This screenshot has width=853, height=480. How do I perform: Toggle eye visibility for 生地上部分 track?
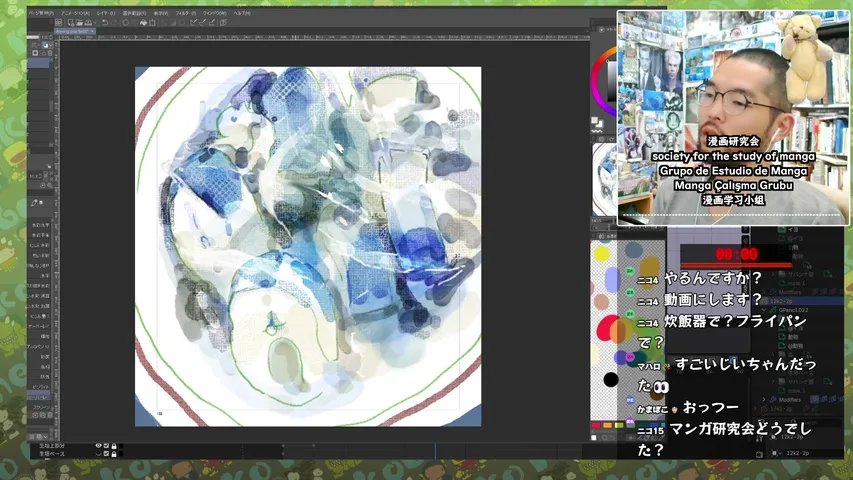click(x=98, y=446)
